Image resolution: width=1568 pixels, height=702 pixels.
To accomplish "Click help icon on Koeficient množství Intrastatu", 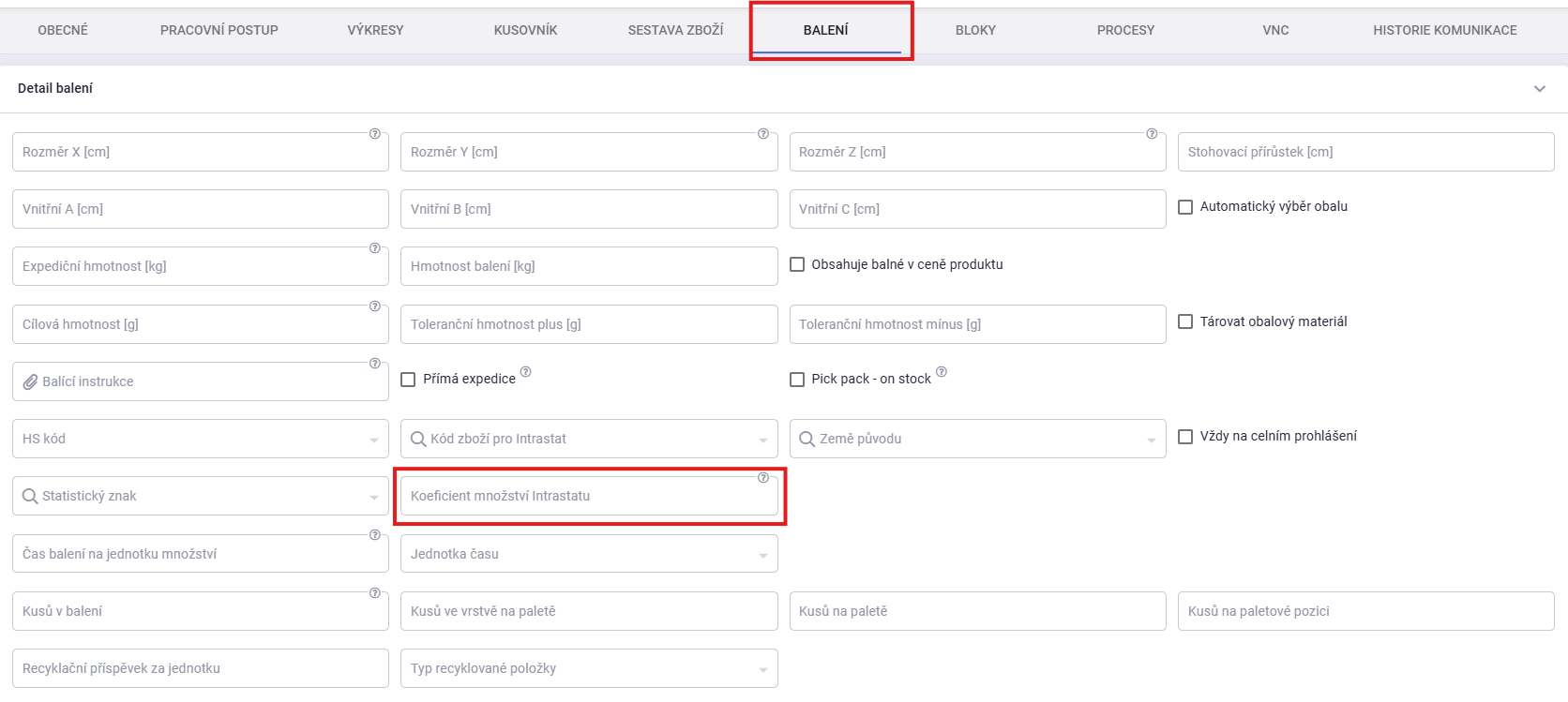I will 763,478.
